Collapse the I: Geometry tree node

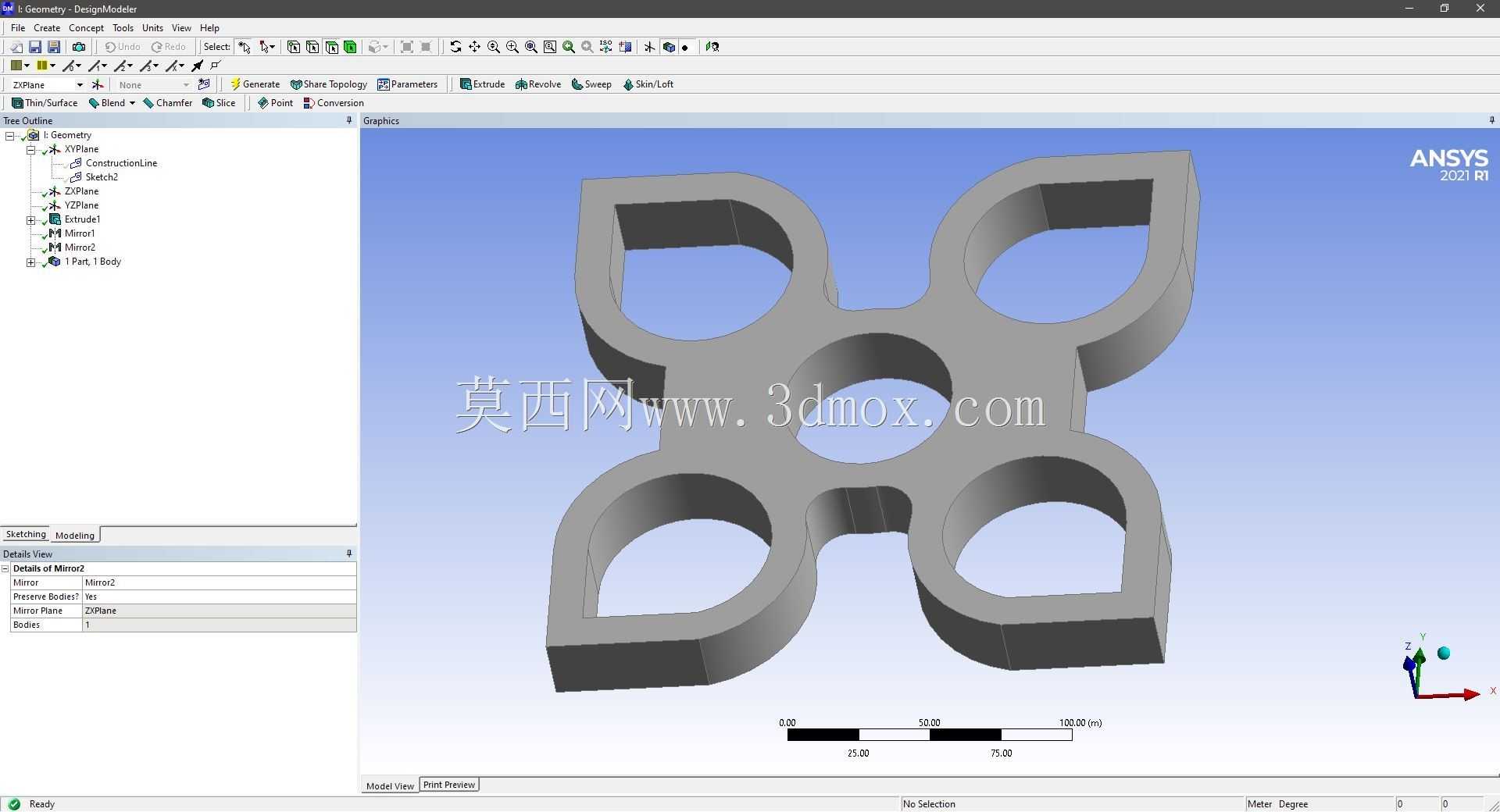(x=10, y=136)
